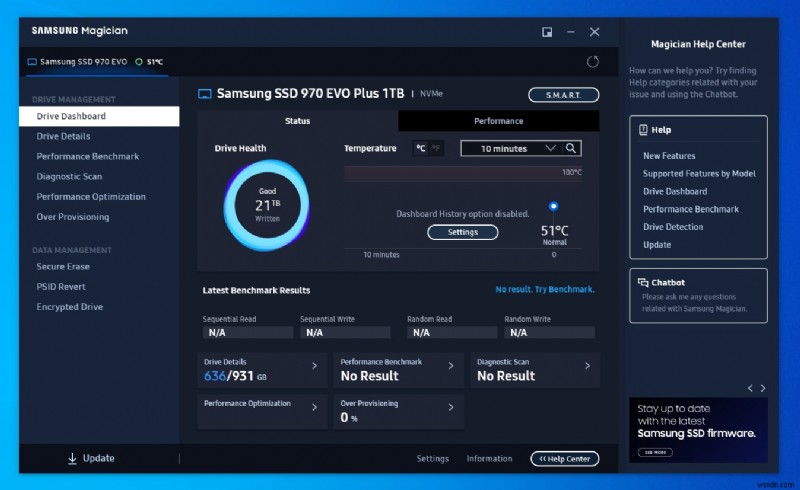This screenshot has height=490, width=800.
Task: Click the temperature range search magnifier icon
Action: tap(571, 149)
